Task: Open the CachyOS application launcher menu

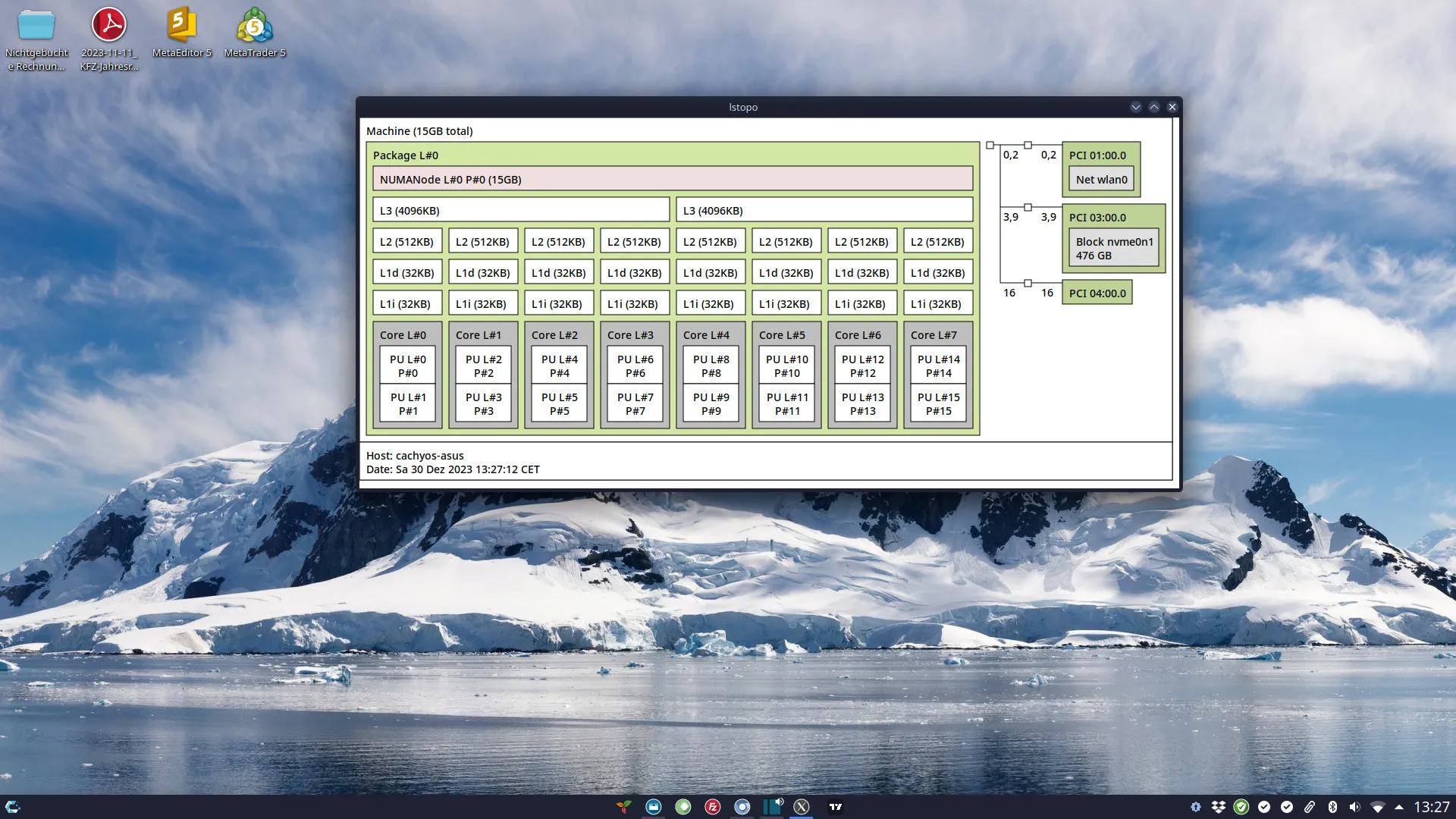Action: point(12,807)
